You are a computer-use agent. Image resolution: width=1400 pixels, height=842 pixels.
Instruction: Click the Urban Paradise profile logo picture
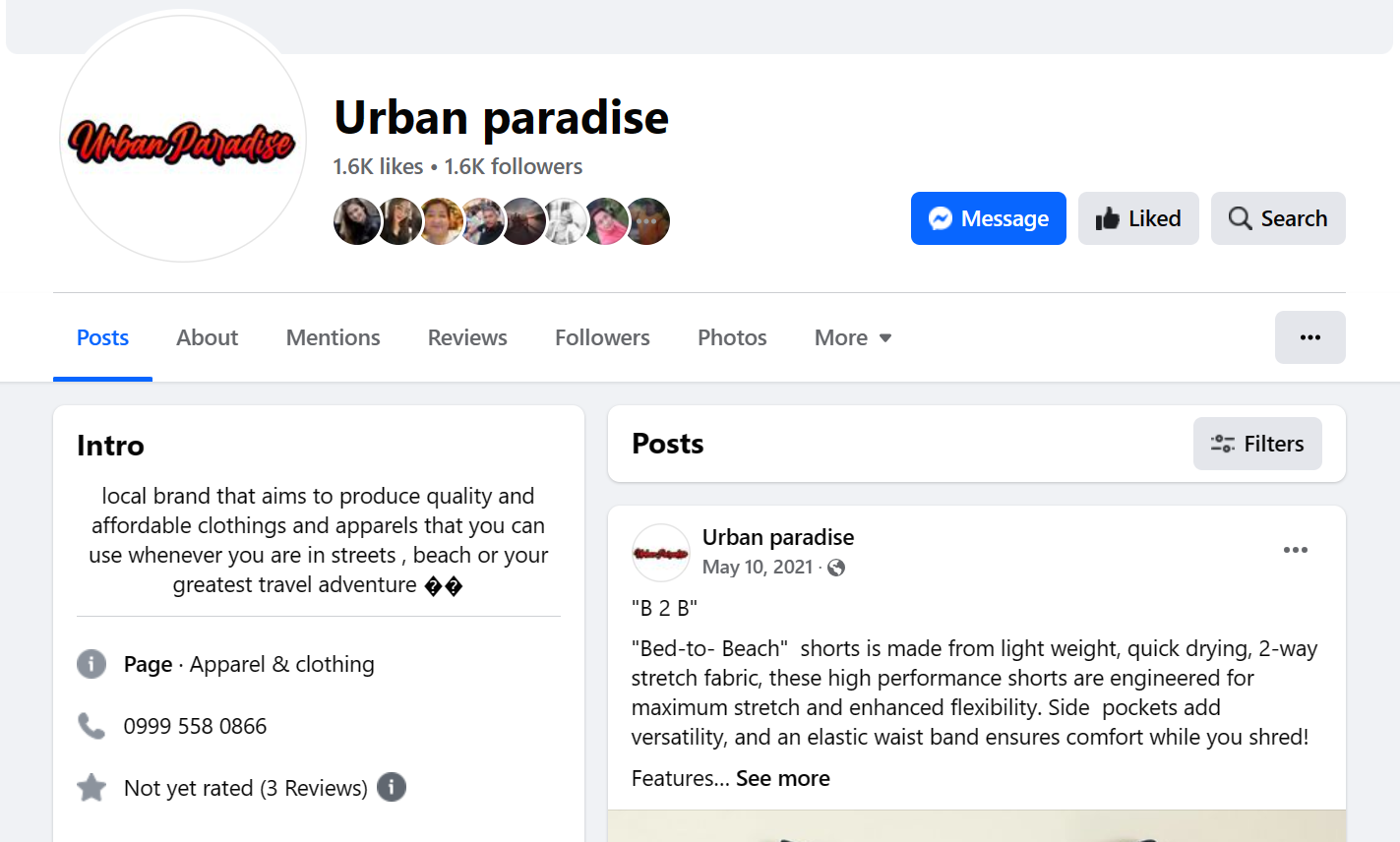click(x=182, y=140)
